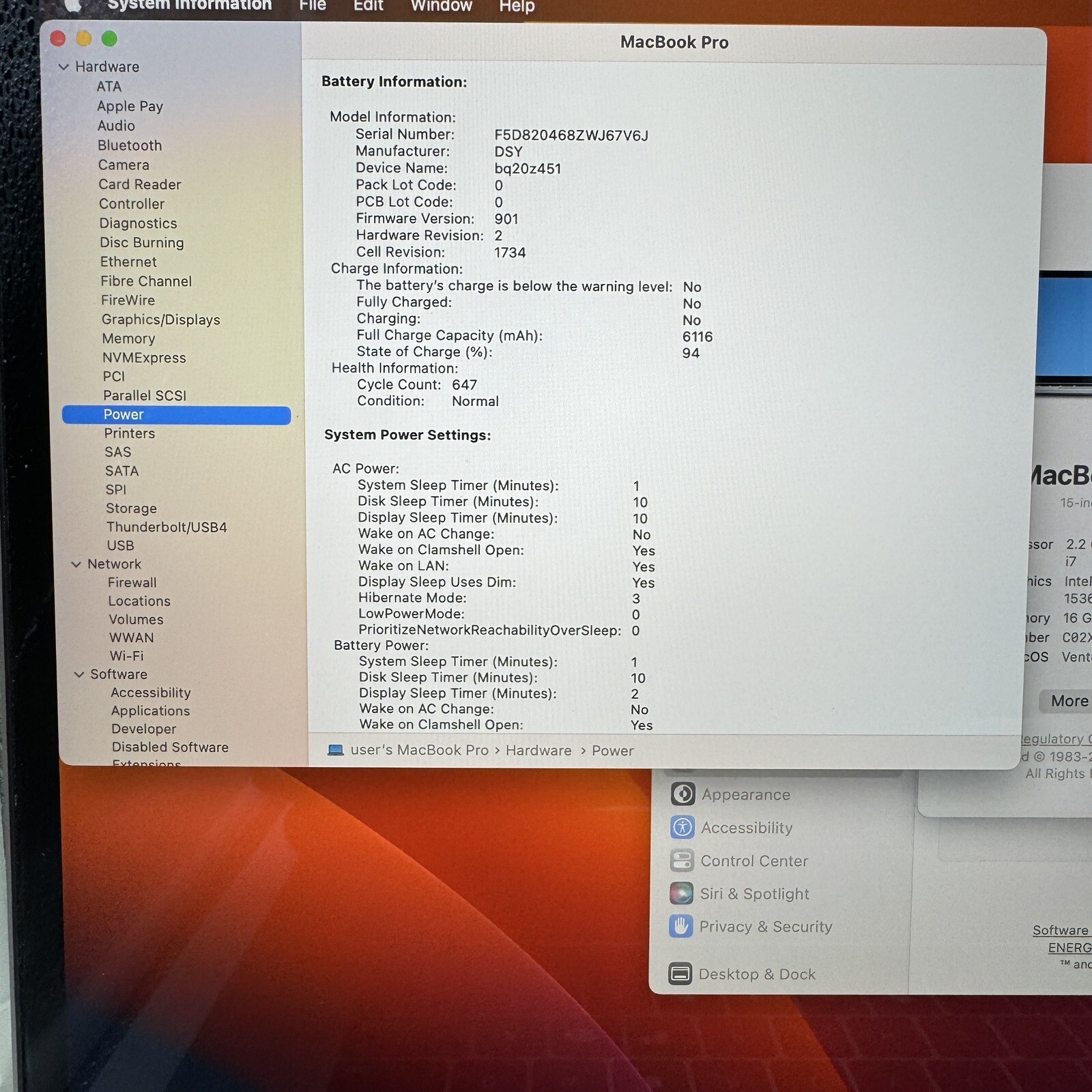Open the Edit menu
Image resolution: width=1092 pixels, height=1092 pixels.
369,6
